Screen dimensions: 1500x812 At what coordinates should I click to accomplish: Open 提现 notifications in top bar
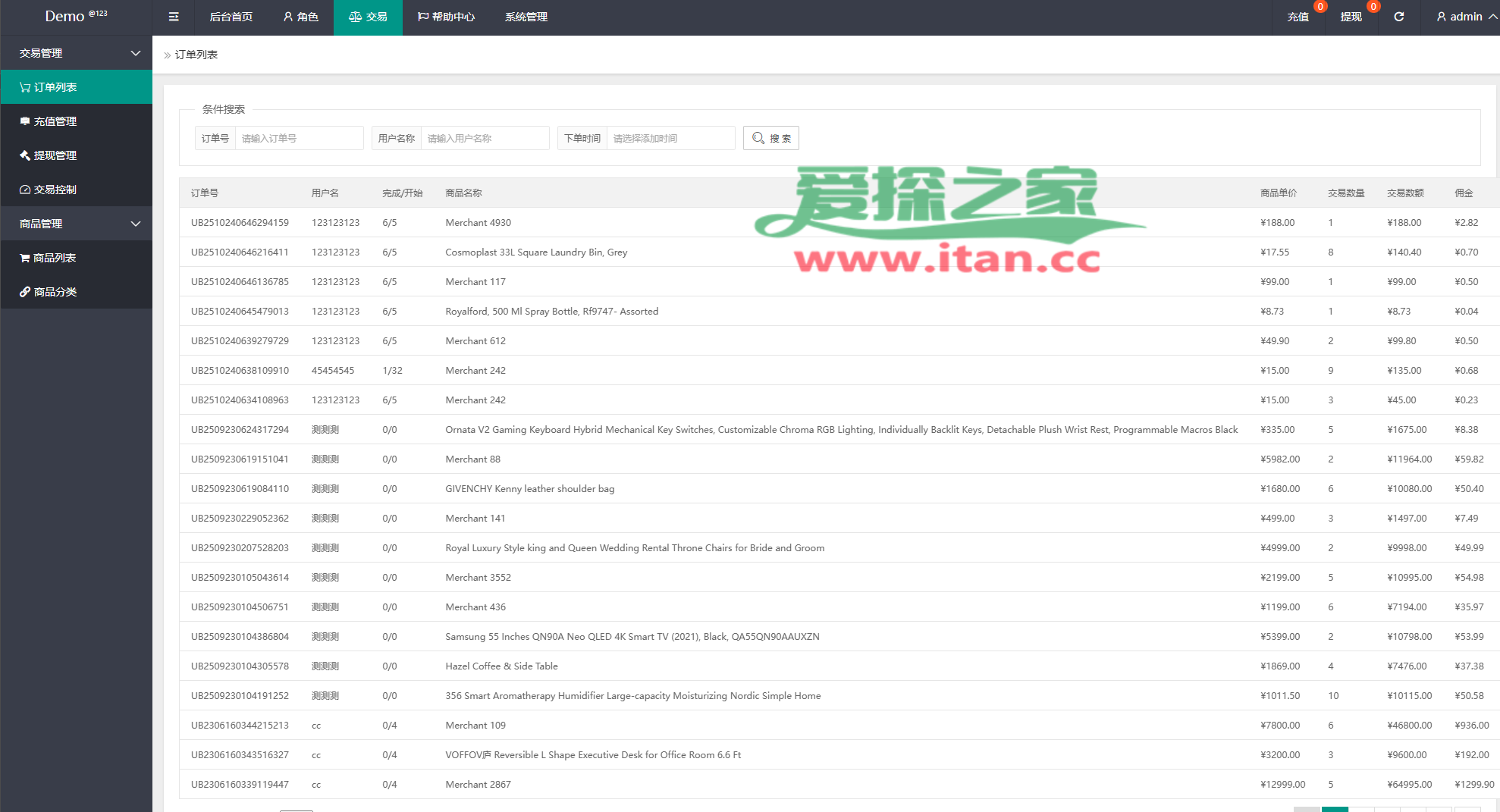click(x=1351, y=17)
